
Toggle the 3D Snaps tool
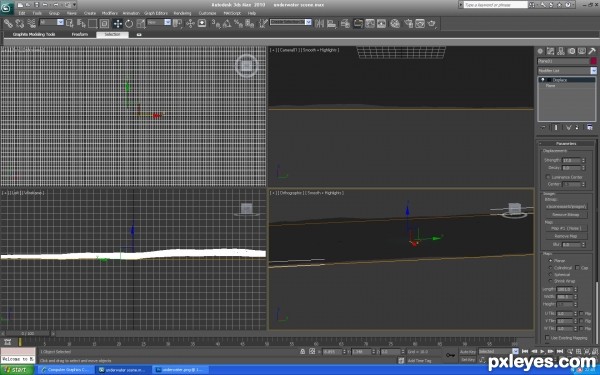coord(216,24)
